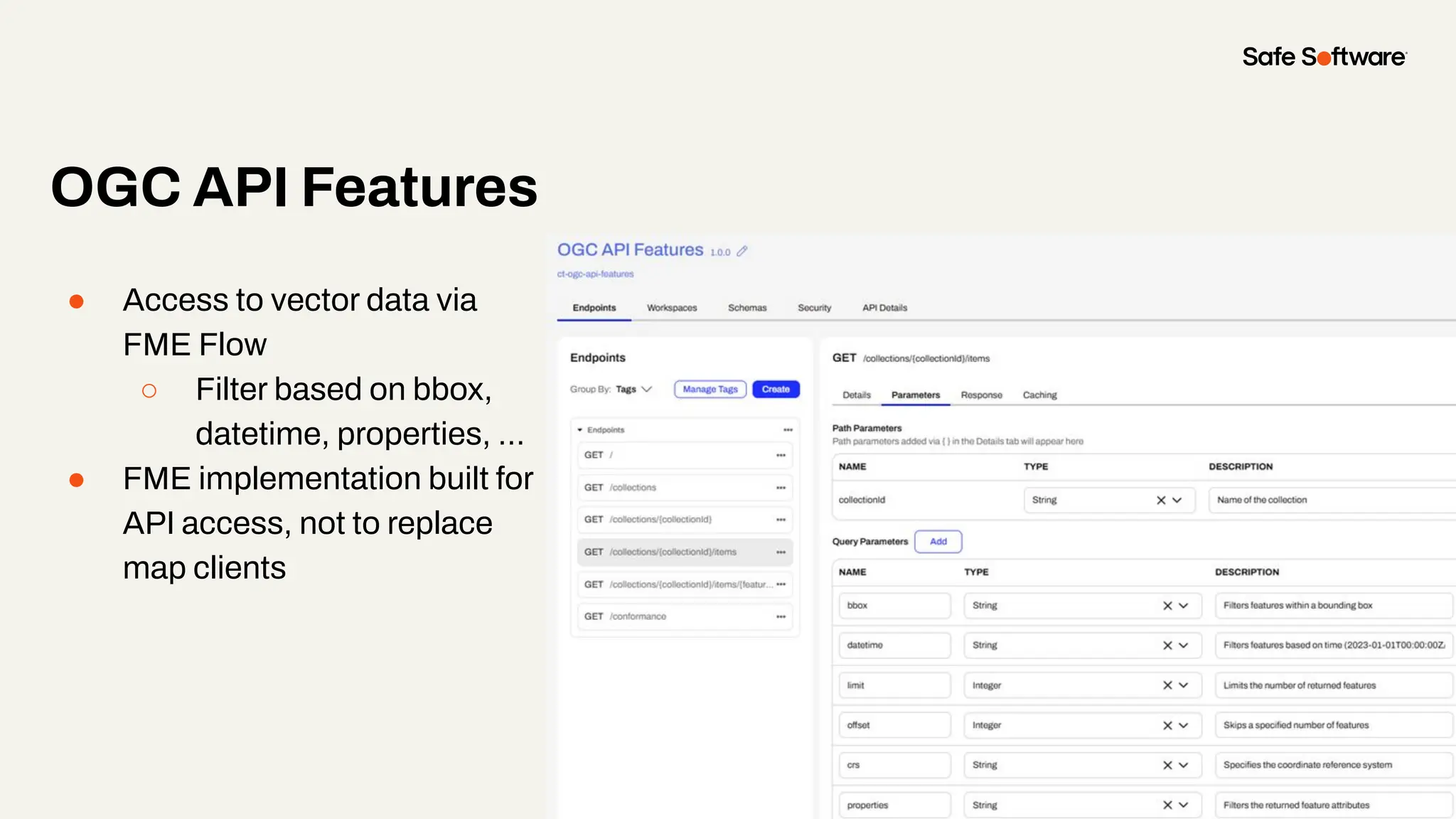Open ellipsis menu for GET /collections row
1456x819 pixels.
(781, 488)
